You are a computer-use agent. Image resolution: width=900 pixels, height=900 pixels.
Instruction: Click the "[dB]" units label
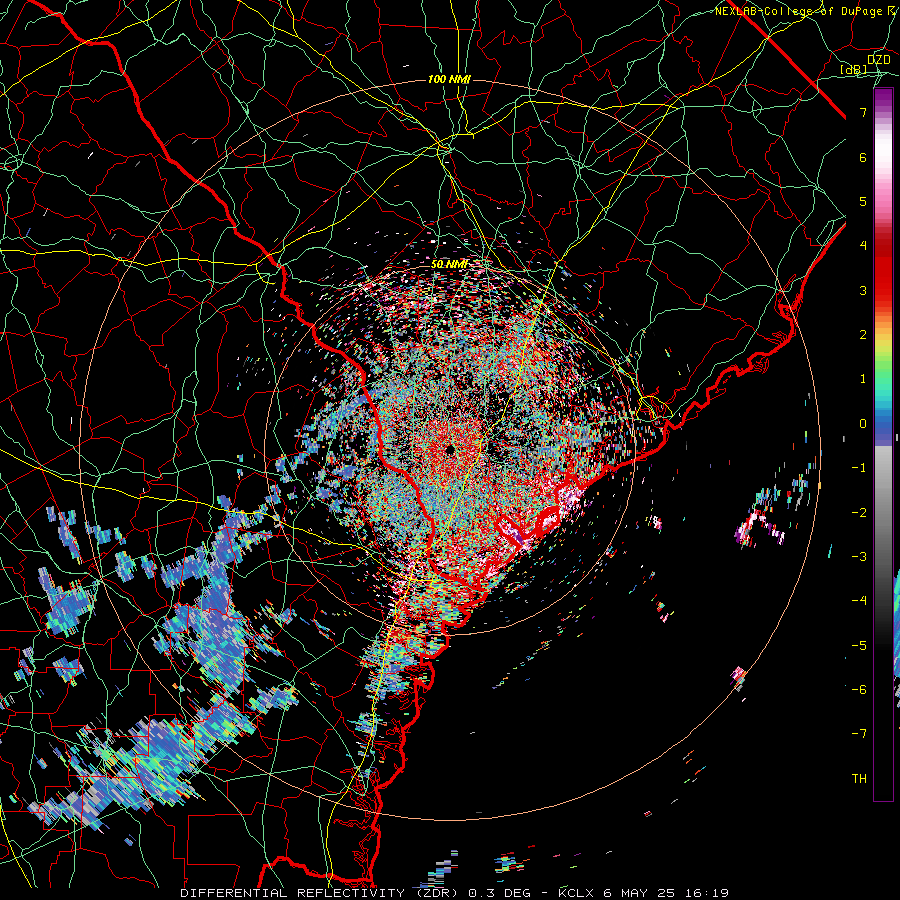(x=854, y=70)
